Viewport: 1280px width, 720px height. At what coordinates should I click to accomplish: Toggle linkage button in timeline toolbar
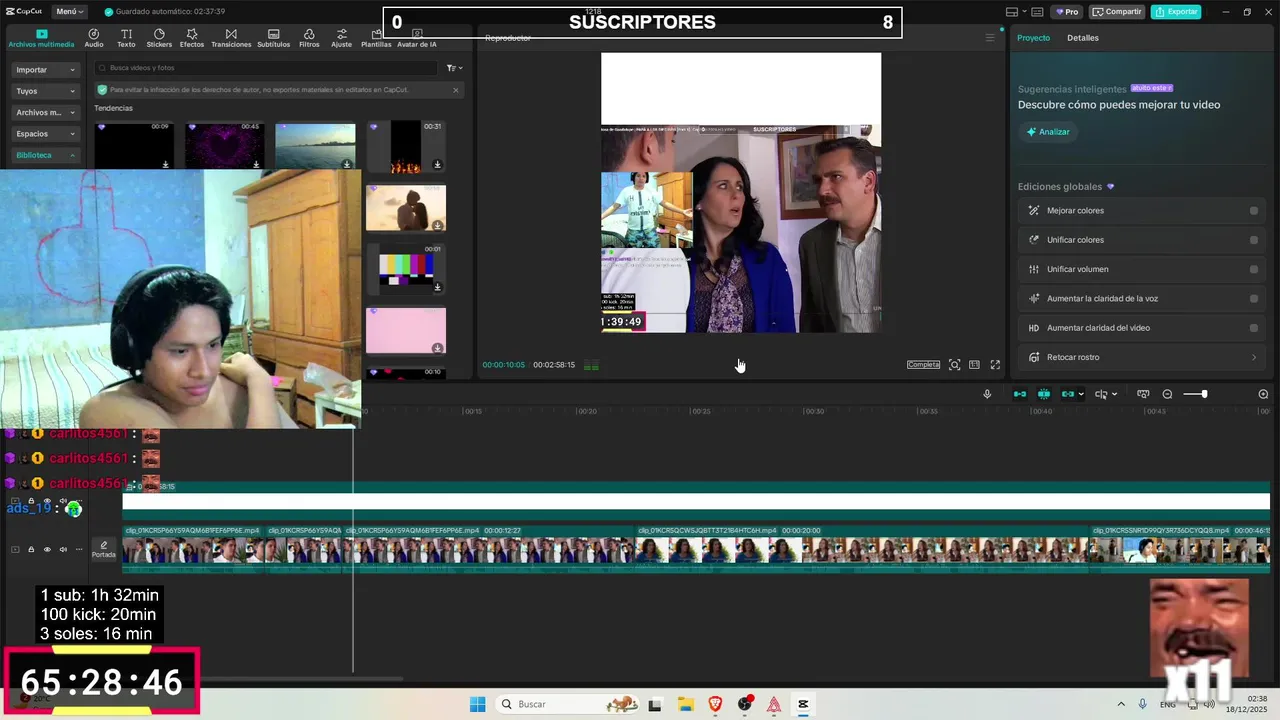coord(1067,394)
